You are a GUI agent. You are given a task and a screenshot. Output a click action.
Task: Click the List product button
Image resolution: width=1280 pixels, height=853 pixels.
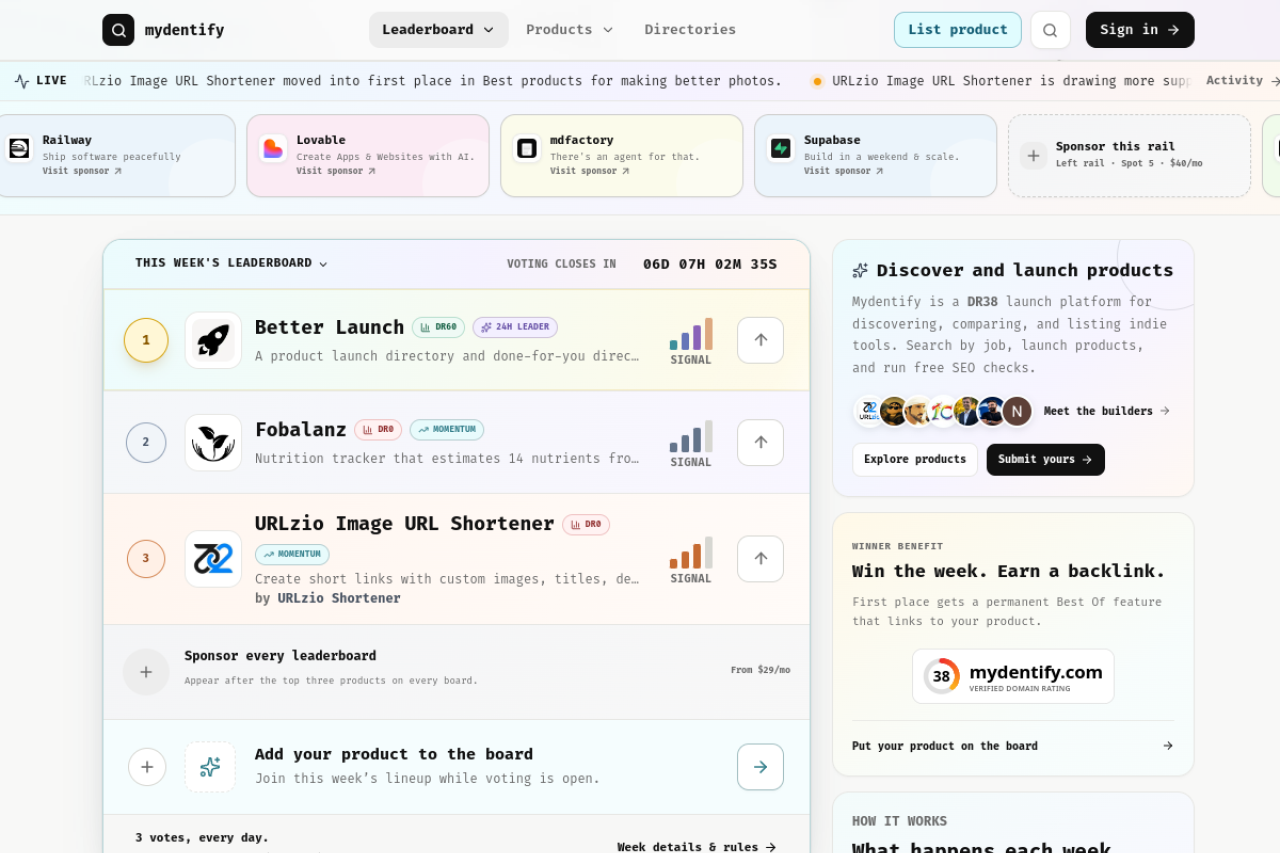[x=958, y=30]
